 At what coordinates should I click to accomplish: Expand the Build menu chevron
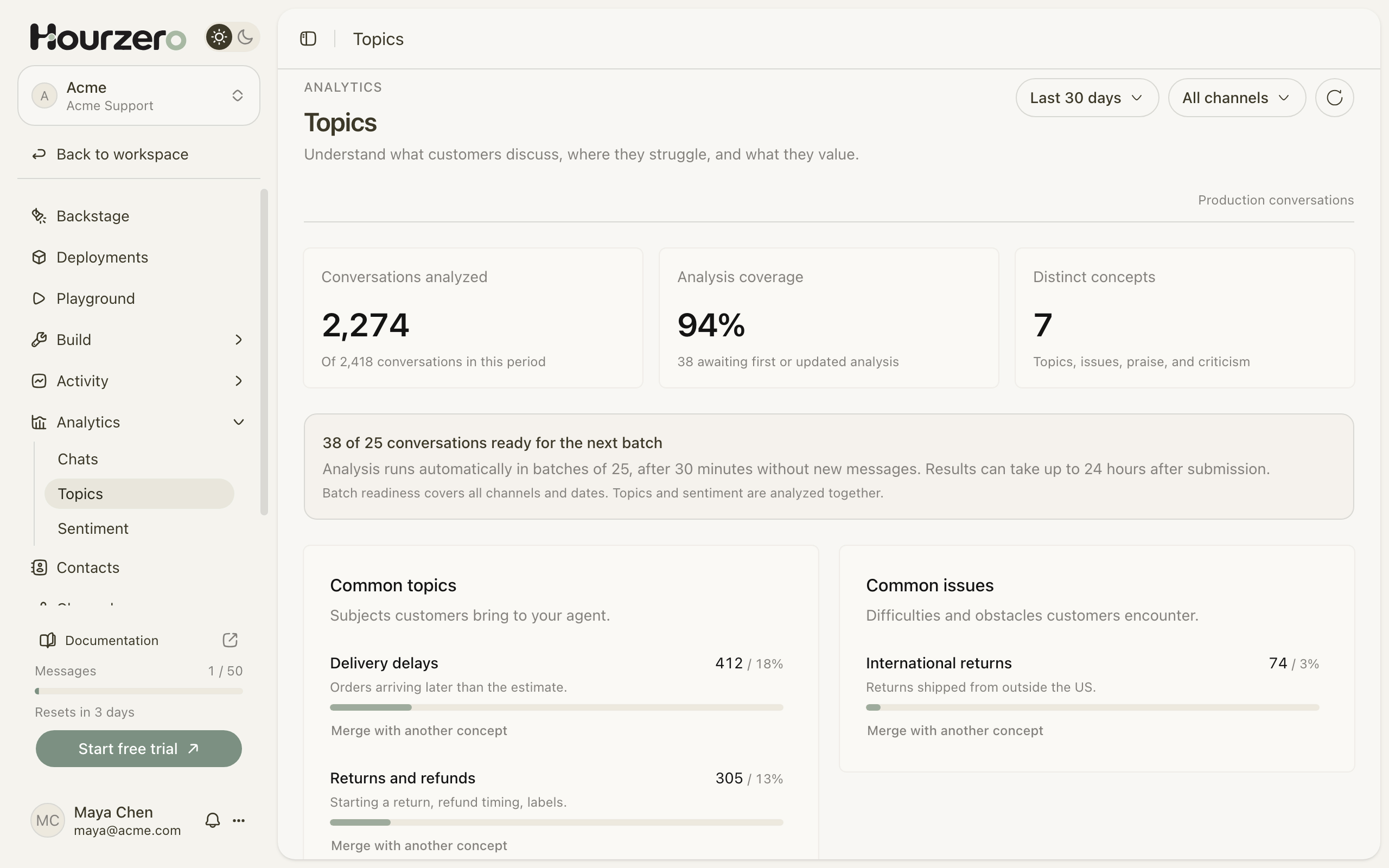coord(239,340)
